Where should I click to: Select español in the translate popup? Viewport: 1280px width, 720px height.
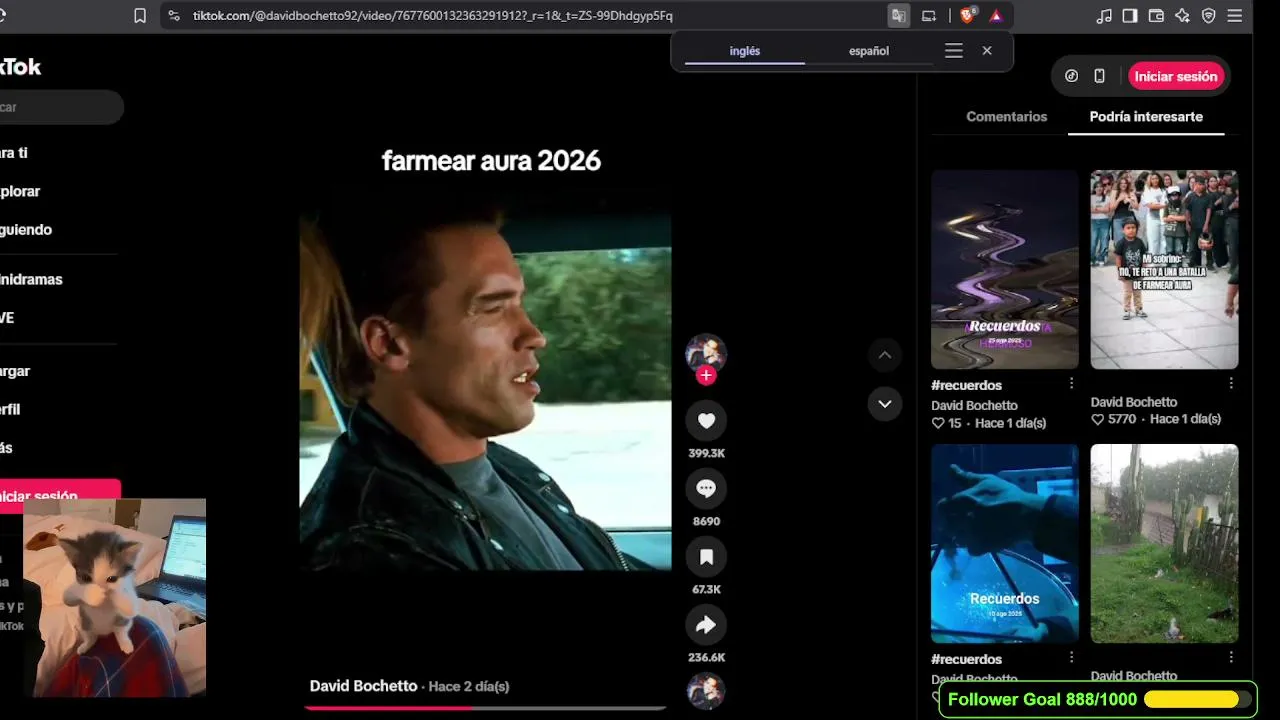tap(869, 51)
